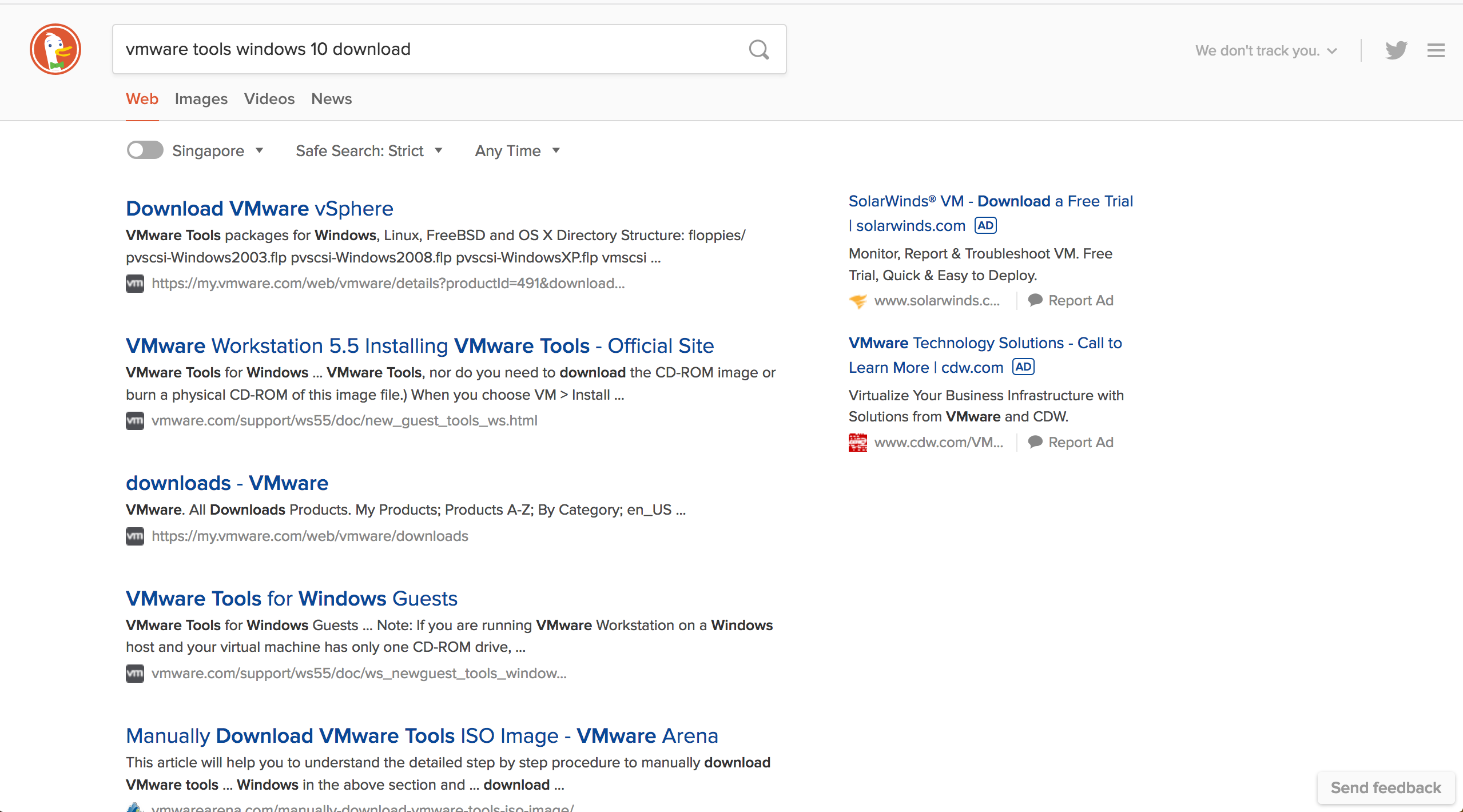Click vmware.com/support/ws55/doc/ws_newguest_tools_window URL
This screenshot has height=812, width=1463.
(359, 674)
